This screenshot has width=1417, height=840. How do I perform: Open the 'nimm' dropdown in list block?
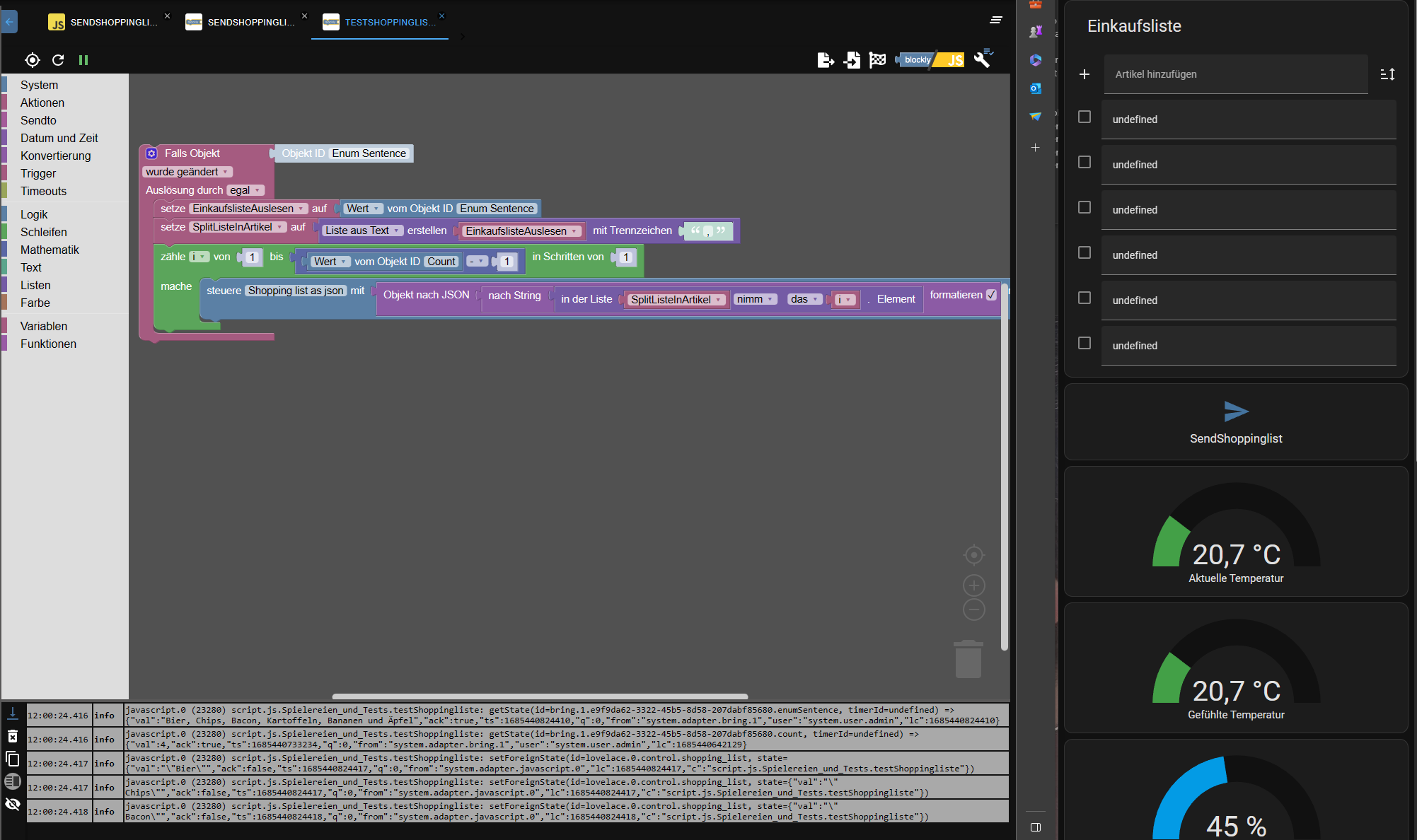[755, 299]
